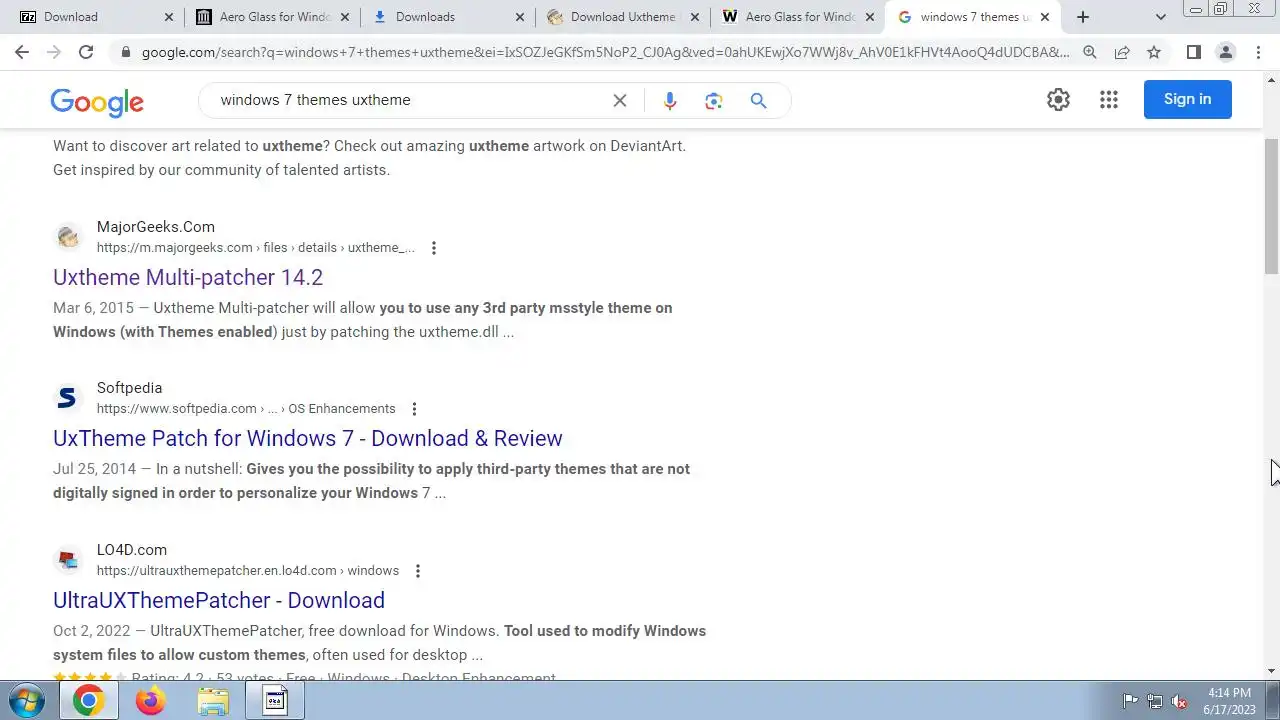Search by image with Google Lens icon
1280x720 pixels.
[713, 100]
